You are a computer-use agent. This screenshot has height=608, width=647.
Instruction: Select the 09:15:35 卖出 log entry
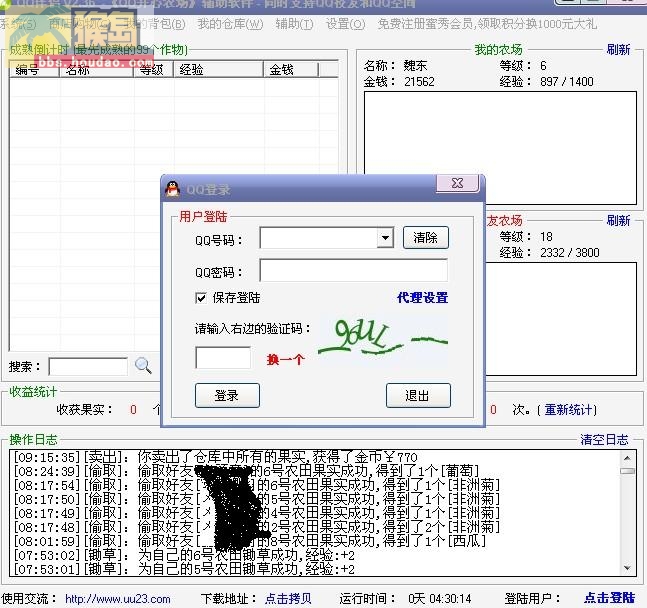tap(216, 457)
